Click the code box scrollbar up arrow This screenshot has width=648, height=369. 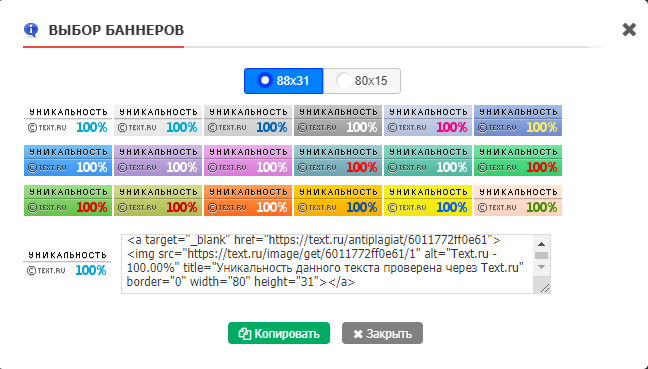pos(541,243)
